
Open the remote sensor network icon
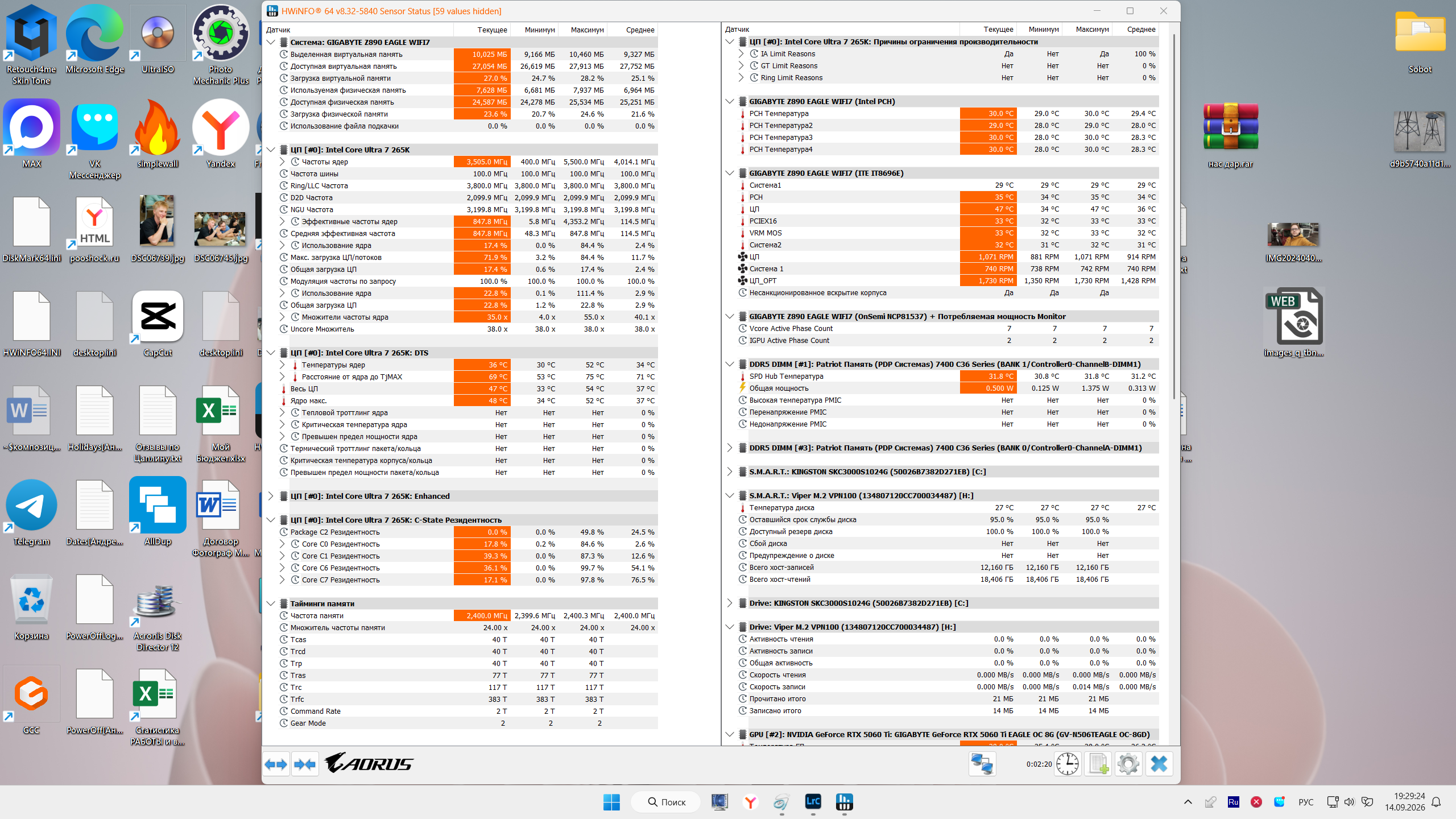pyautogui.click(x=982, y=764)
